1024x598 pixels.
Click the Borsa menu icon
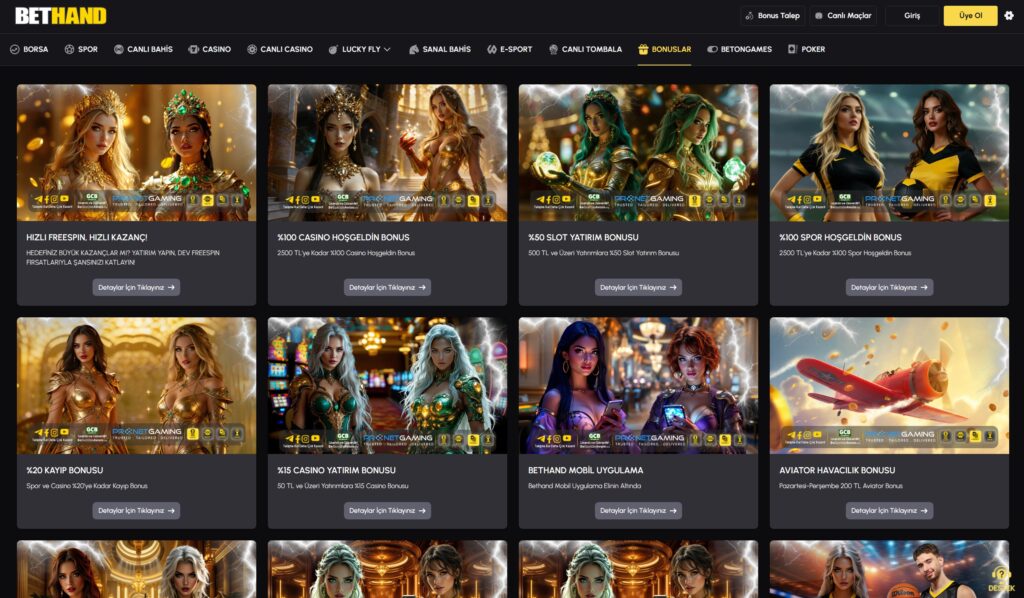point(14,49)
